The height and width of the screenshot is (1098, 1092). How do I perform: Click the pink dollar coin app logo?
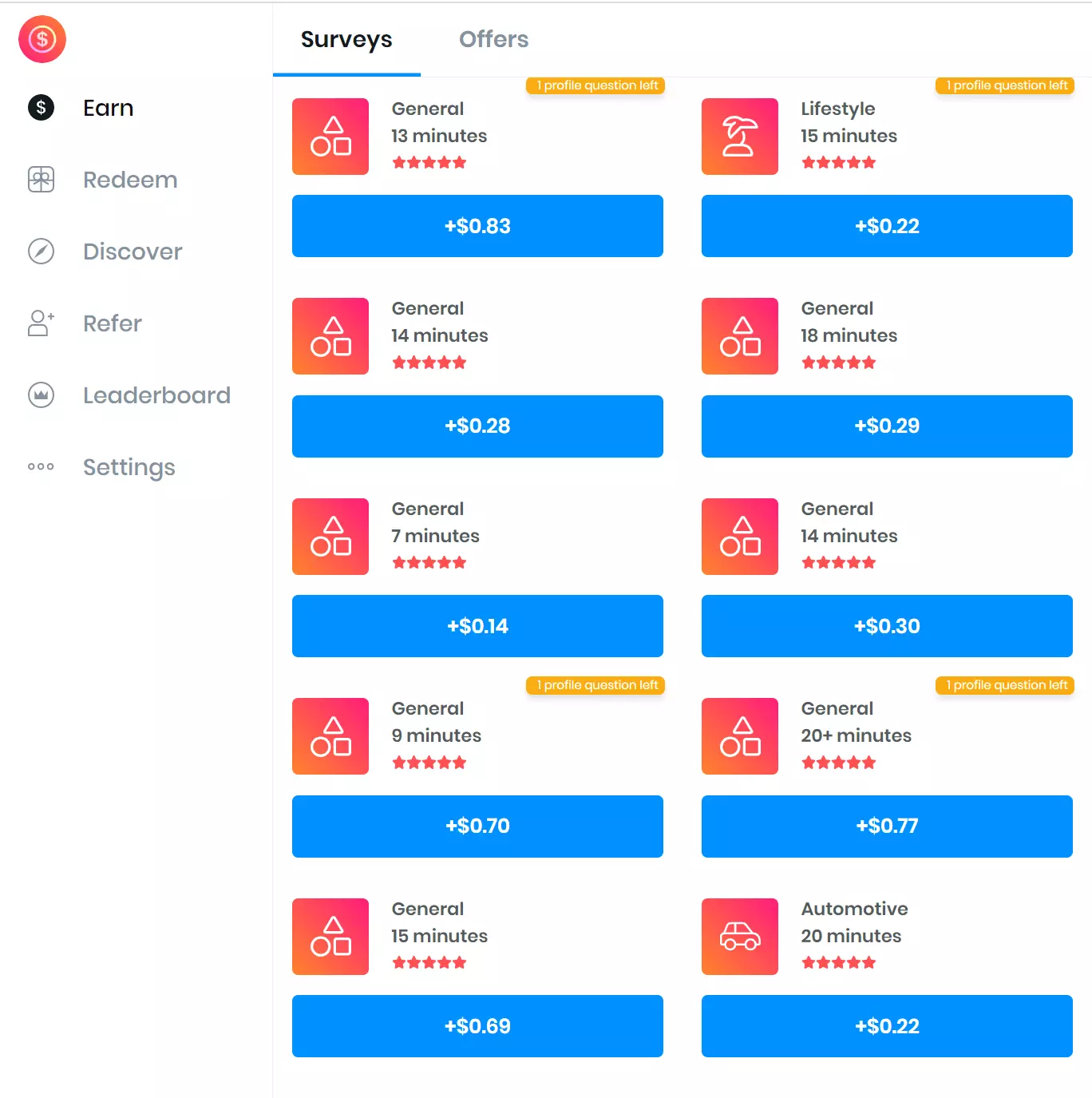(x=42, y=39)
